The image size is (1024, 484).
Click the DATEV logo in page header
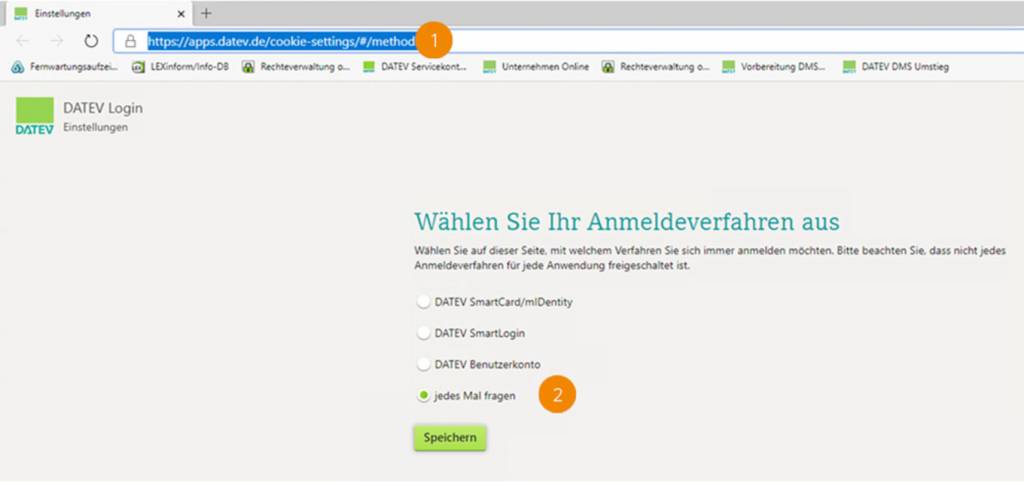point(35,116)
